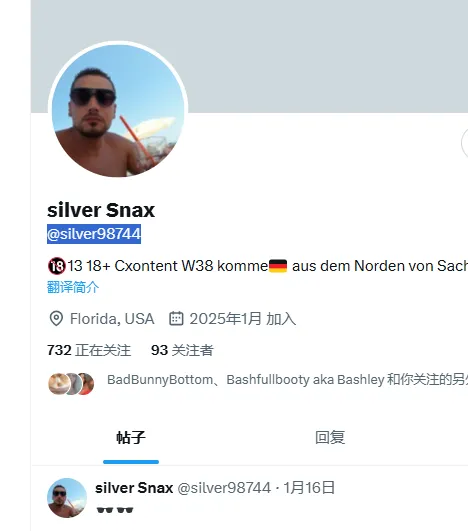Click the 翻译简介 translate bio link

point(73,288)
